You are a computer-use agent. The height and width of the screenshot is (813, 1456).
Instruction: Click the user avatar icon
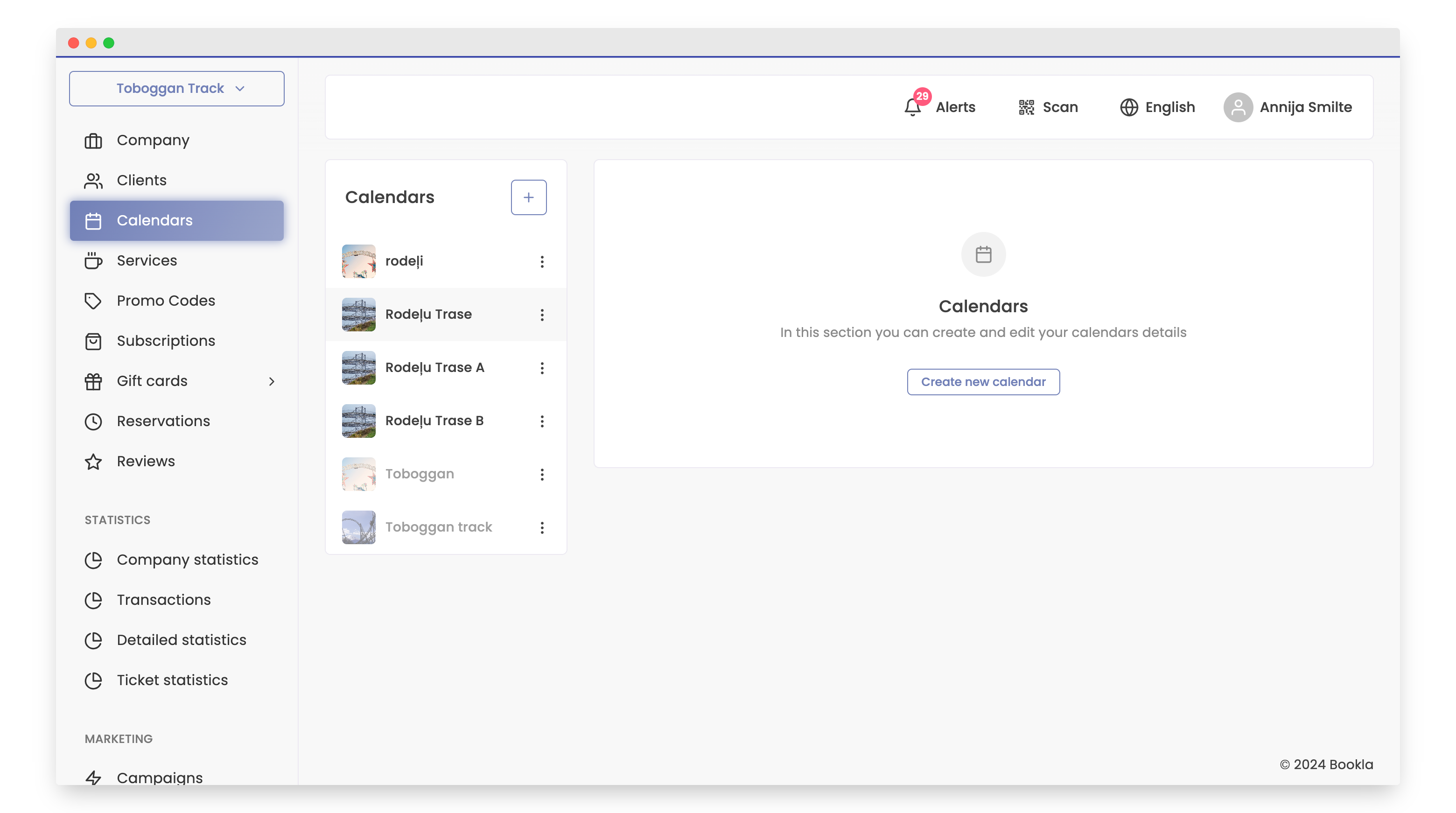1238,107
